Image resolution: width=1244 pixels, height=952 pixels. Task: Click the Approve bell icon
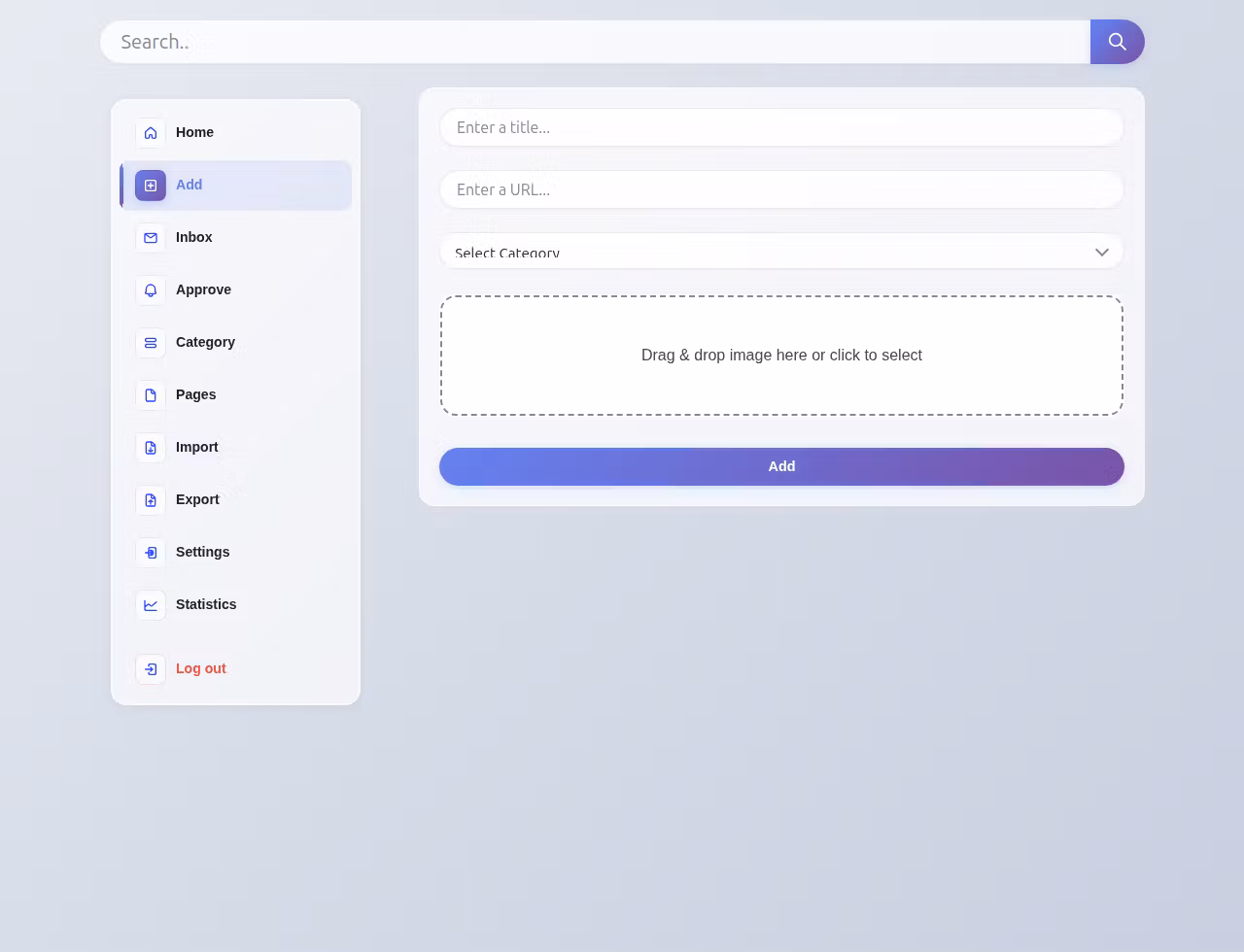pyautogui.click(x=151, y=290)
